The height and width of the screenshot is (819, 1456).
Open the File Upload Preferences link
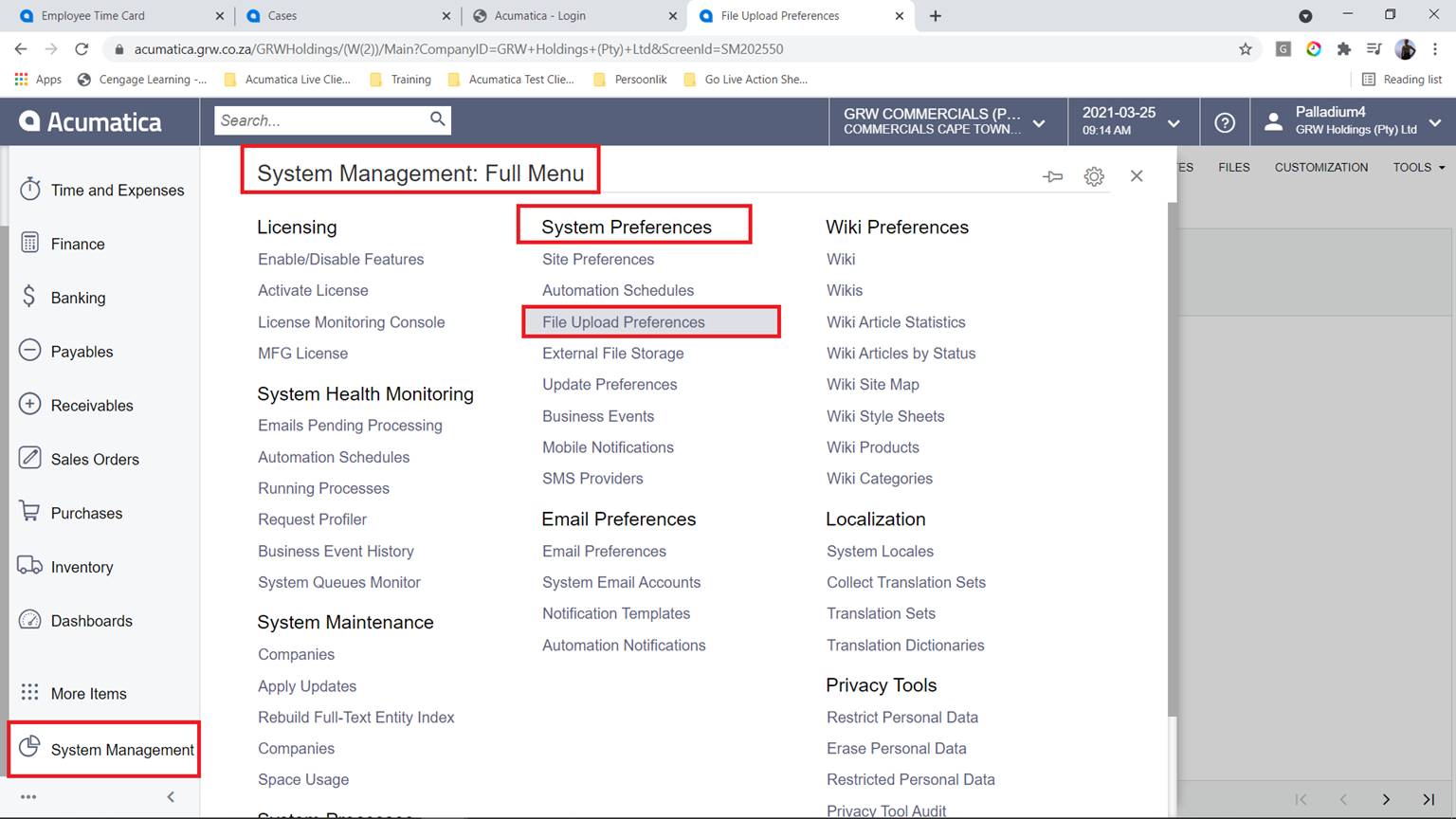click(x=624, y=322)
